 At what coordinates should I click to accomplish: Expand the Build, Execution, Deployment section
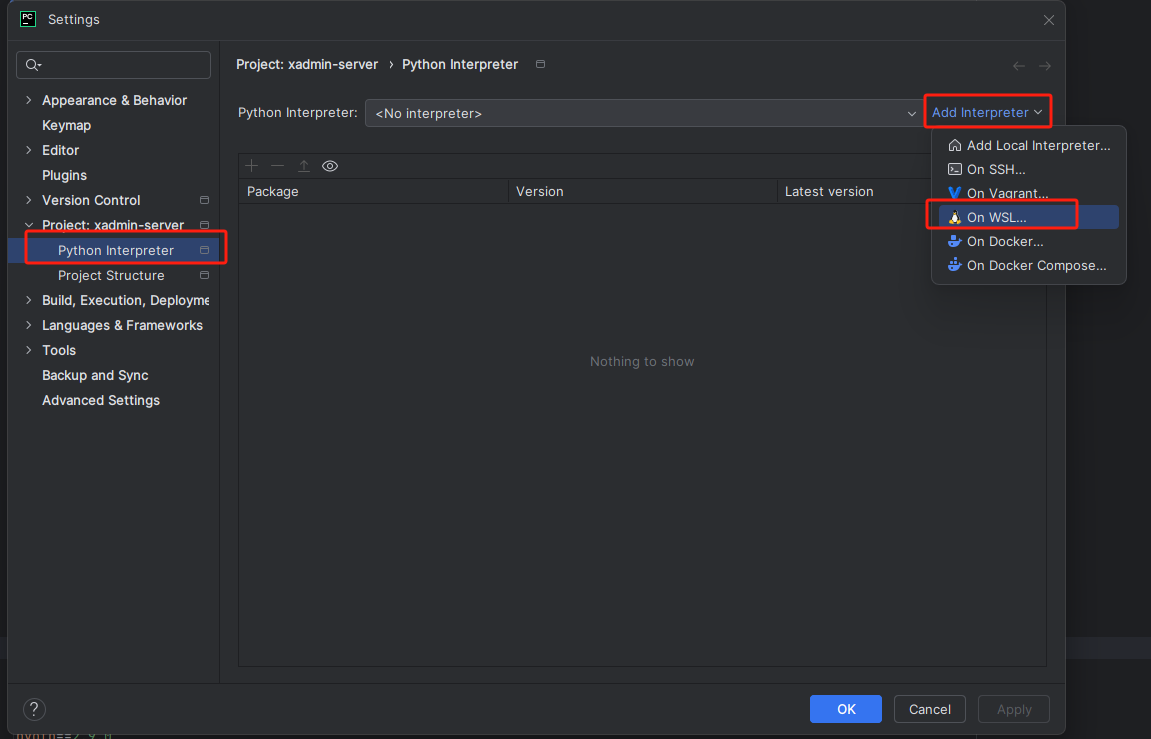(x=29, y=300)
